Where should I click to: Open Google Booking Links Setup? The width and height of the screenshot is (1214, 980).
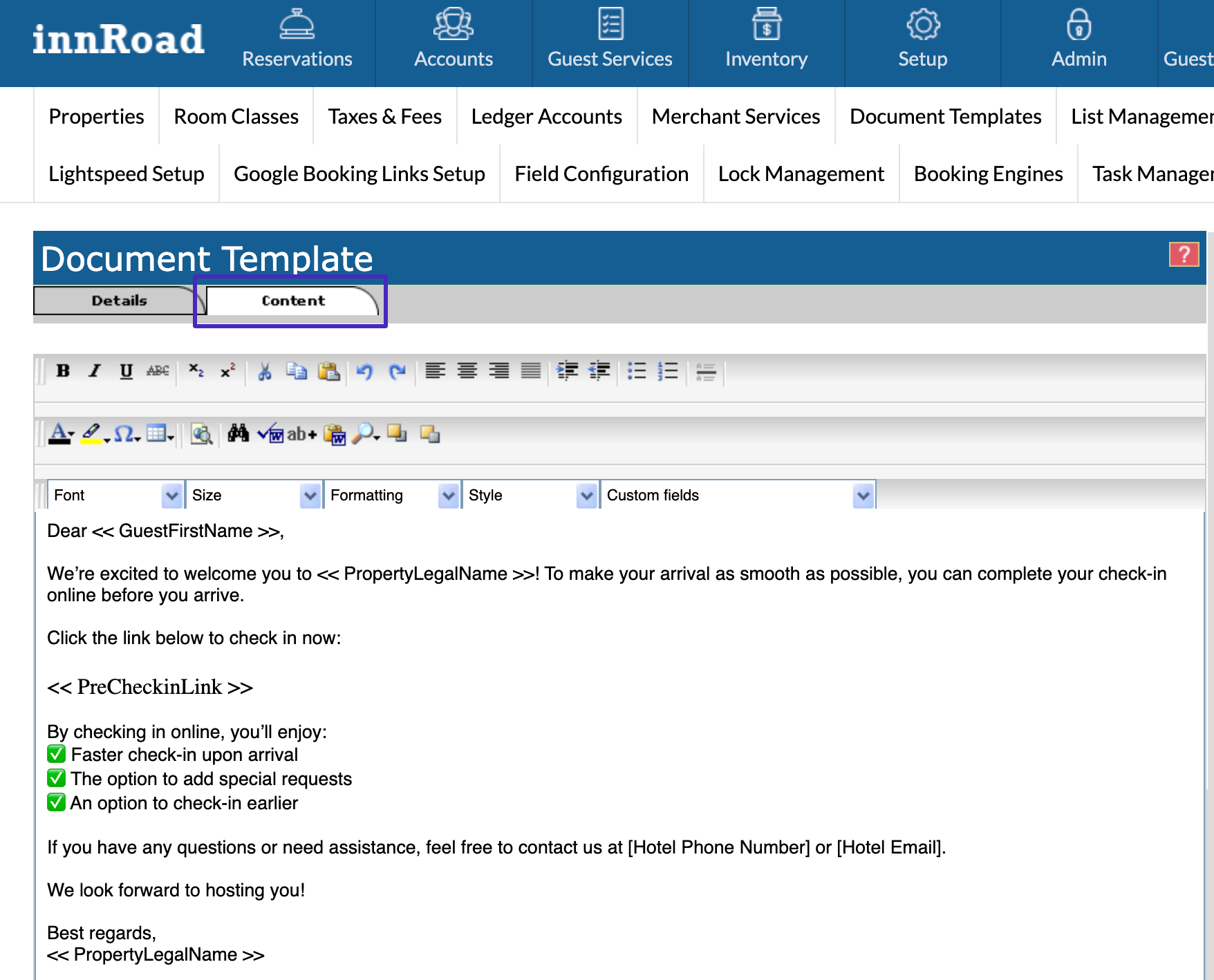click(x=359, y=173)
